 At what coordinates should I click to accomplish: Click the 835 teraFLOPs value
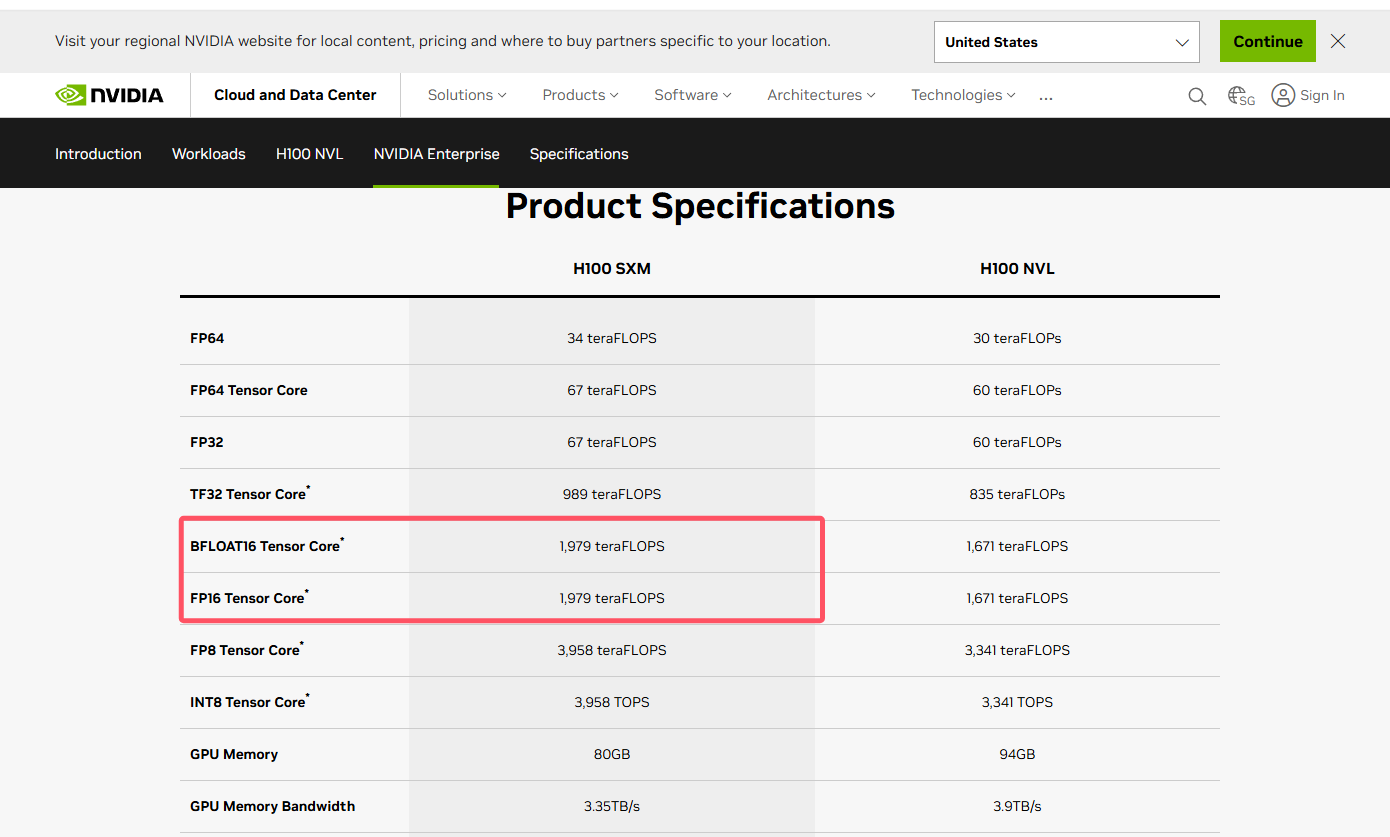click(1017, 494)
